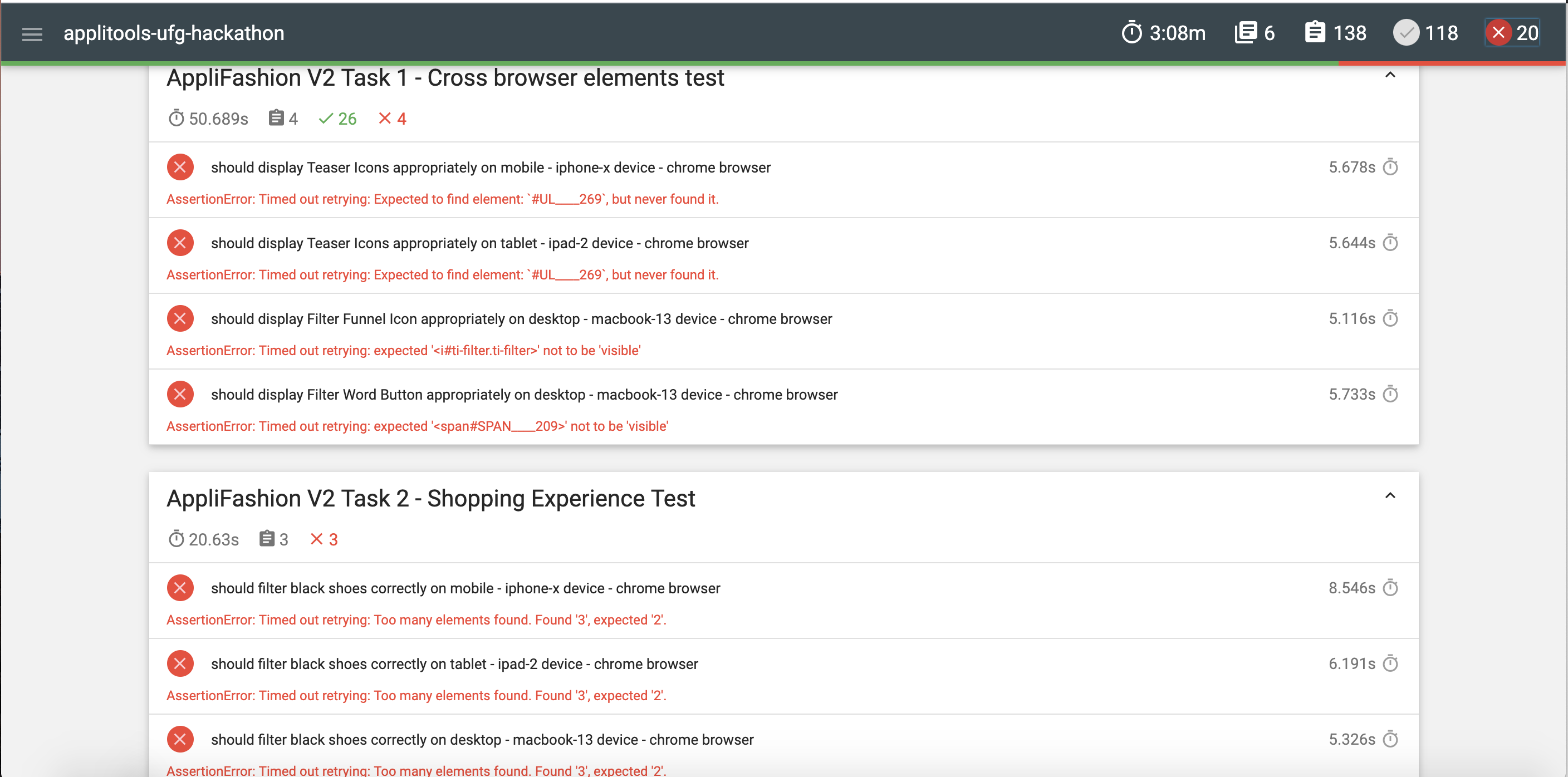Click the suites count icon showing 6

pos(1246,33)
